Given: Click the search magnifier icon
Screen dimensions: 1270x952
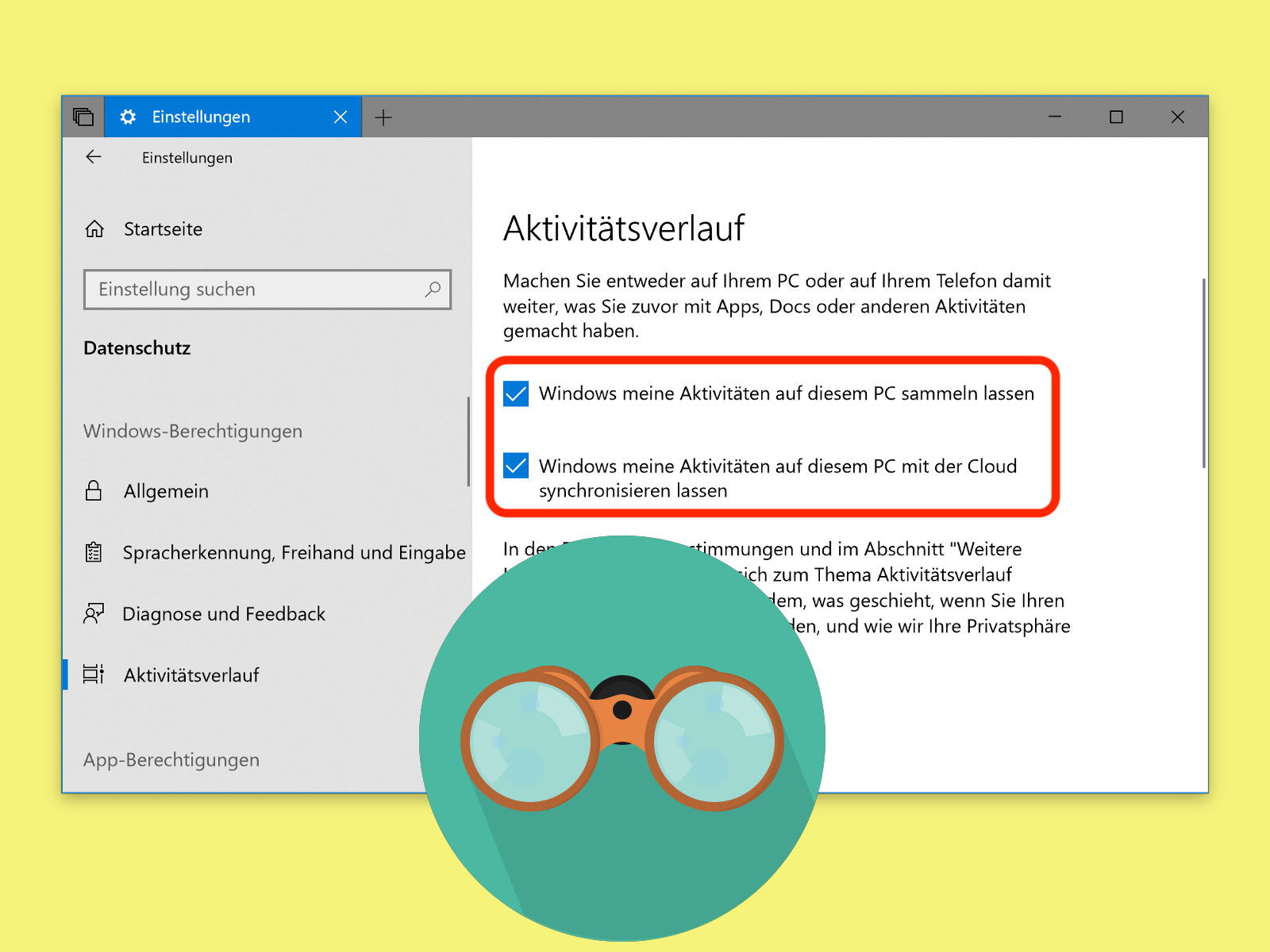Looking at the screenshot, I should [x=433, y=290].
